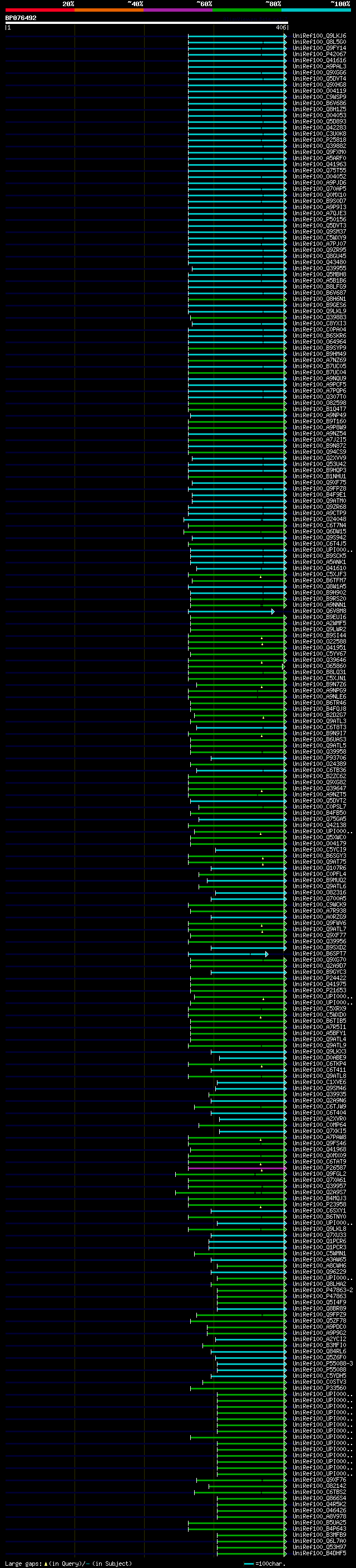Screen dimensions: 356x1568
Task: Open the UniRef100_Q9LKL8 entry
Action: pos(319,1229)
